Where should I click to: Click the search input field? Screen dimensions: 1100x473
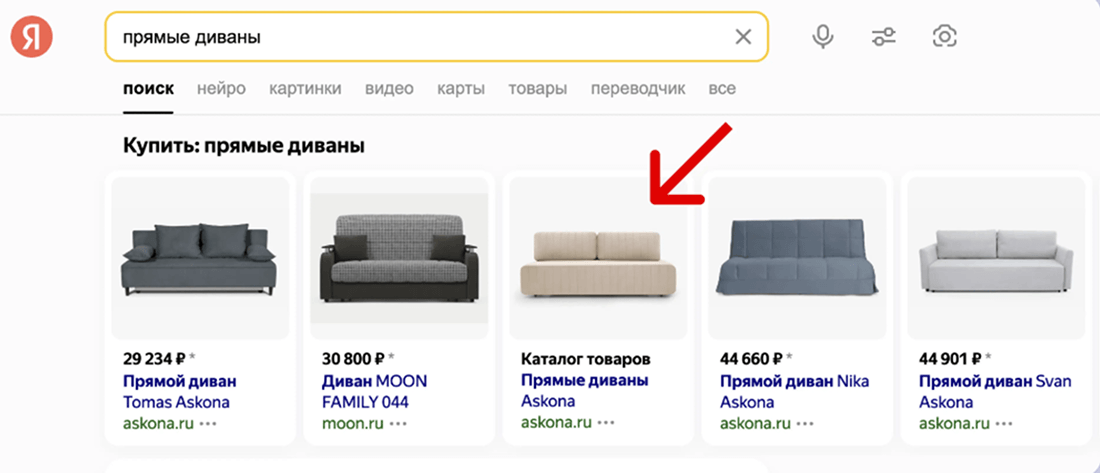pyautogui.click(x=420, y=37)
